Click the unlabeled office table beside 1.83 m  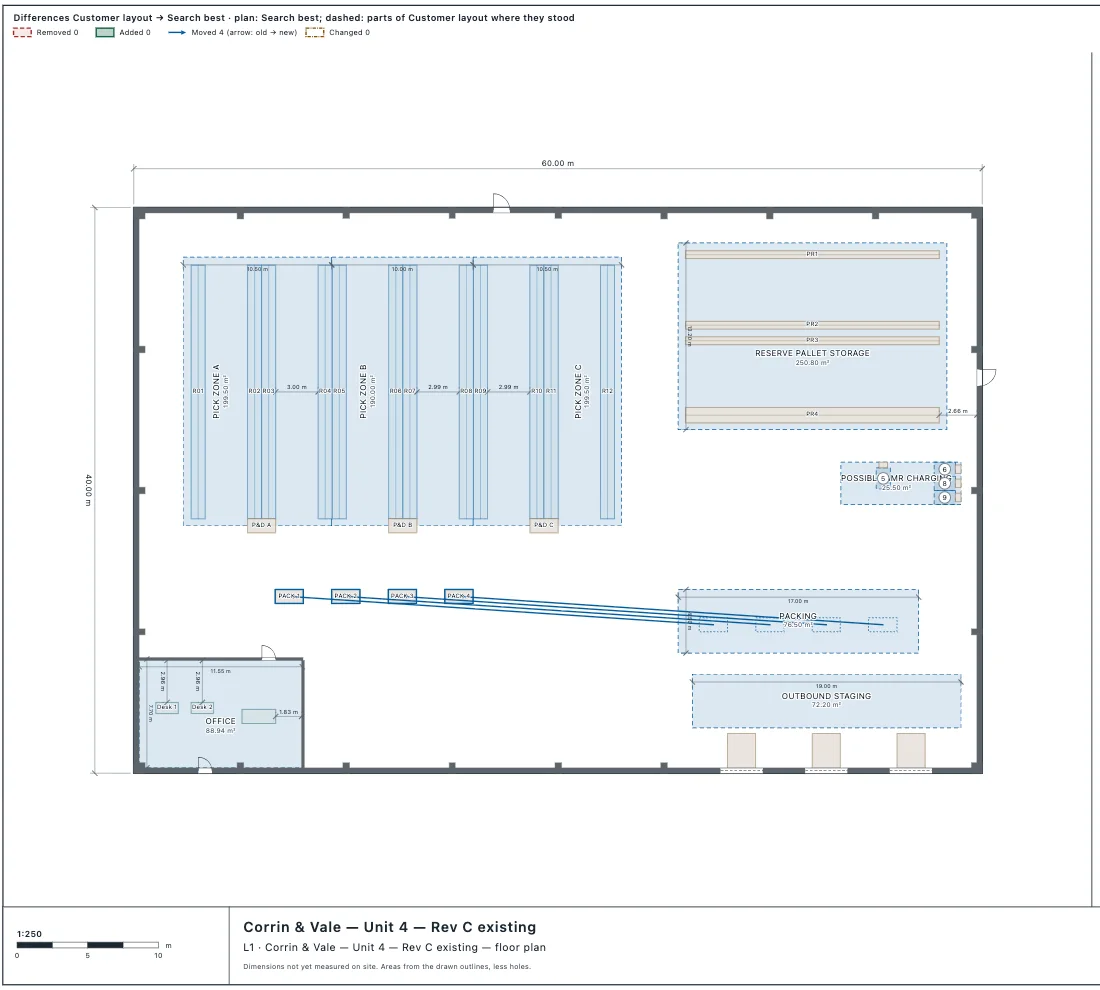259,716
